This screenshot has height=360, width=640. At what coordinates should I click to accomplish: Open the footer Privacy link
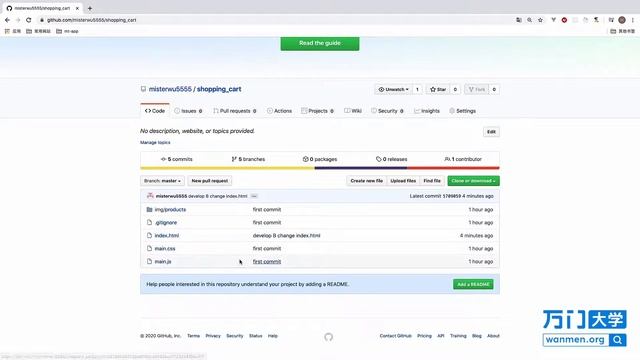click(x=213, y=336)
